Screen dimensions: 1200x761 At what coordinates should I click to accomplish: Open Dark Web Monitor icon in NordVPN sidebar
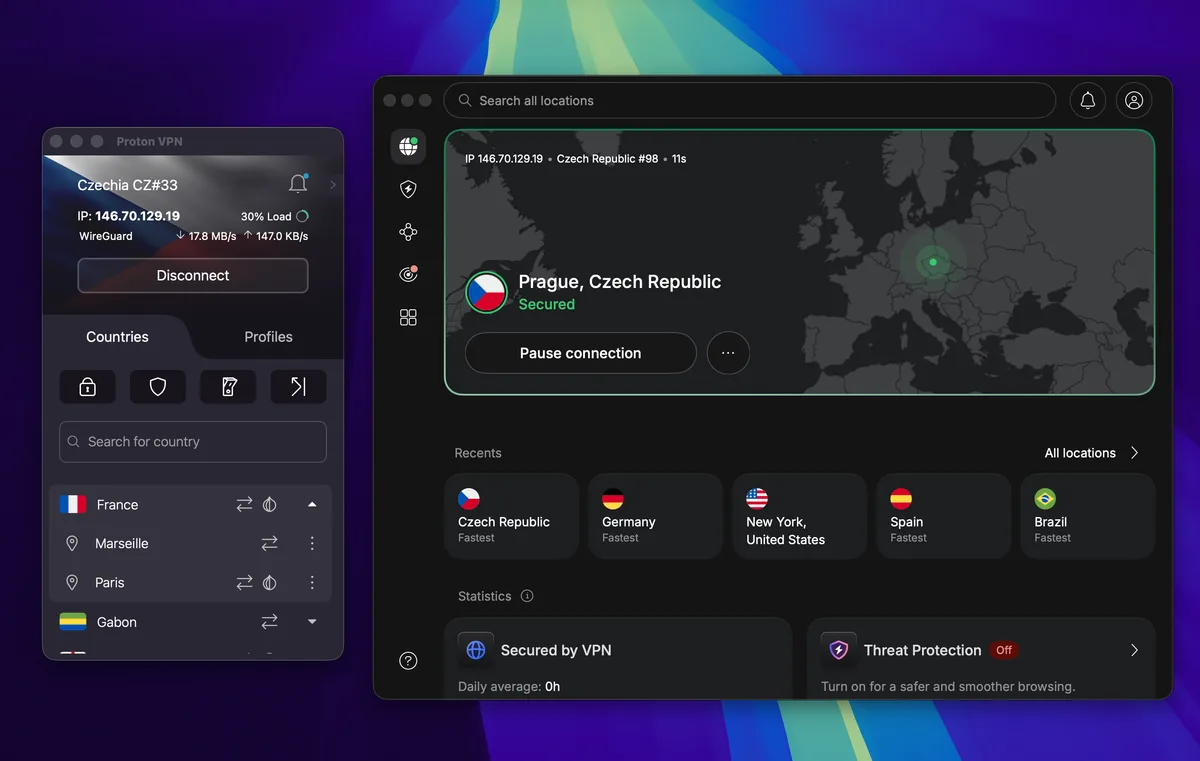[x=408, y=274]
